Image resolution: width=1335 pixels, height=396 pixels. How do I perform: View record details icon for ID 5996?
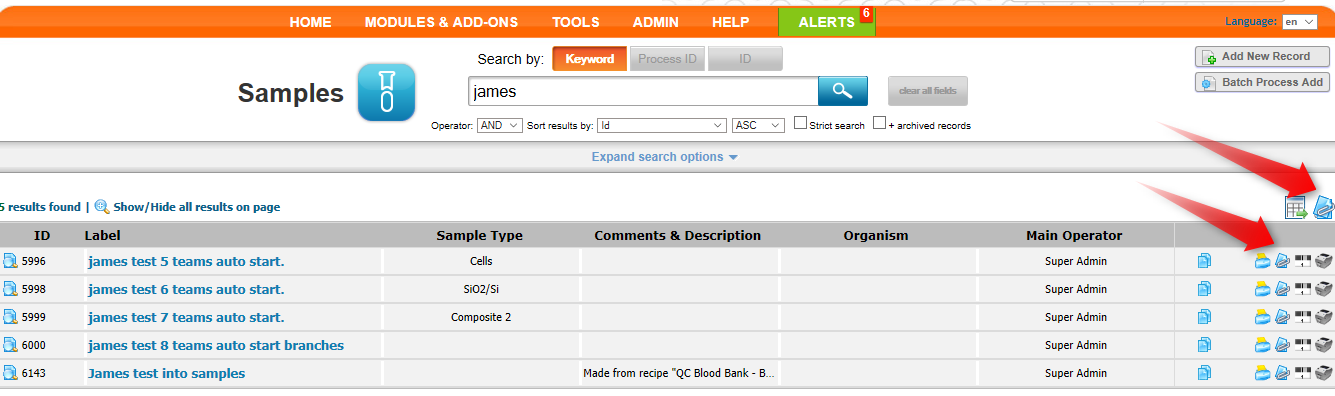[9, 261]
